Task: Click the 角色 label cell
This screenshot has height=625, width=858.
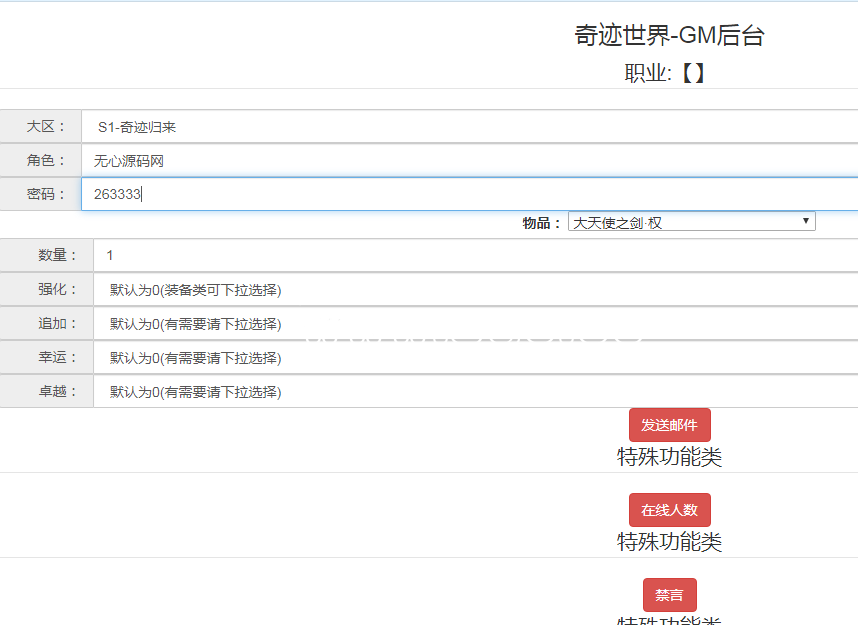Action: pyautogui.click(x=41, y=161)
